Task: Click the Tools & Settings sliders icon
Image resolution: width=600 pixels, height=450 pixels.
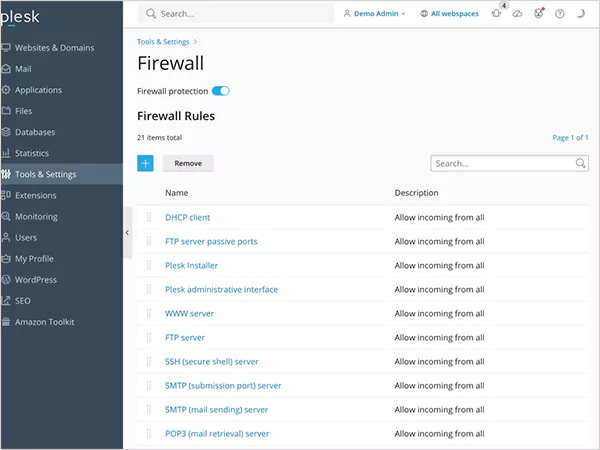Action: tap(5, 174)
